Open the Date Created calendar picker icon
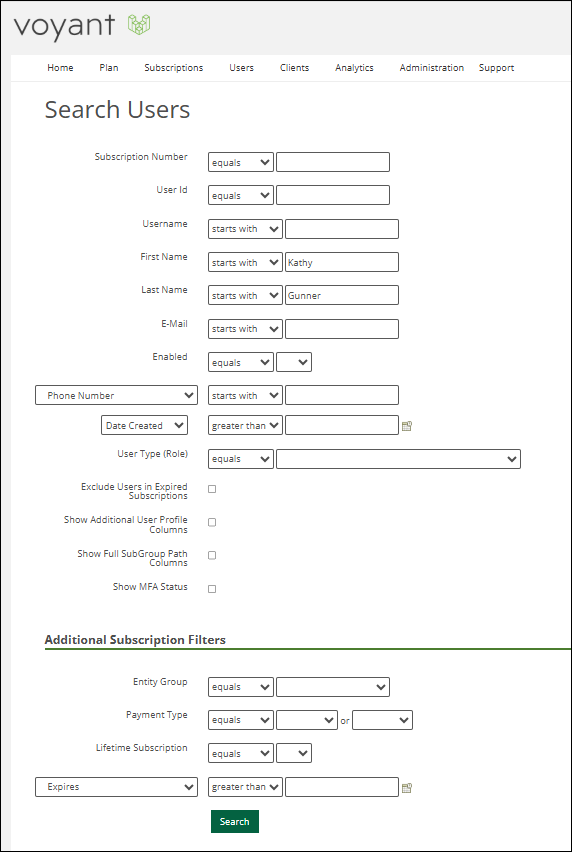Viewport: 572px width, 852px height. [407, 426]
